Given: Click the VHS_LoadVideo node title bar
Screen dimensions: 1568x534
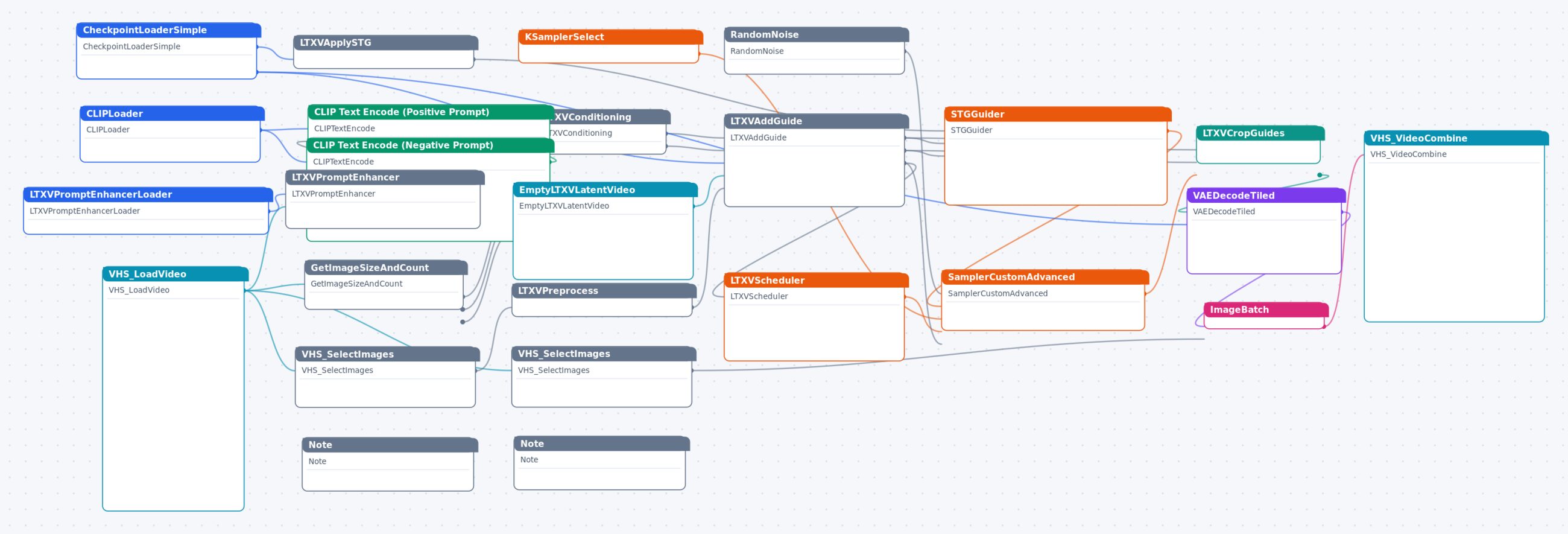Looking at the screenshot, I should [x=175, y=274].
